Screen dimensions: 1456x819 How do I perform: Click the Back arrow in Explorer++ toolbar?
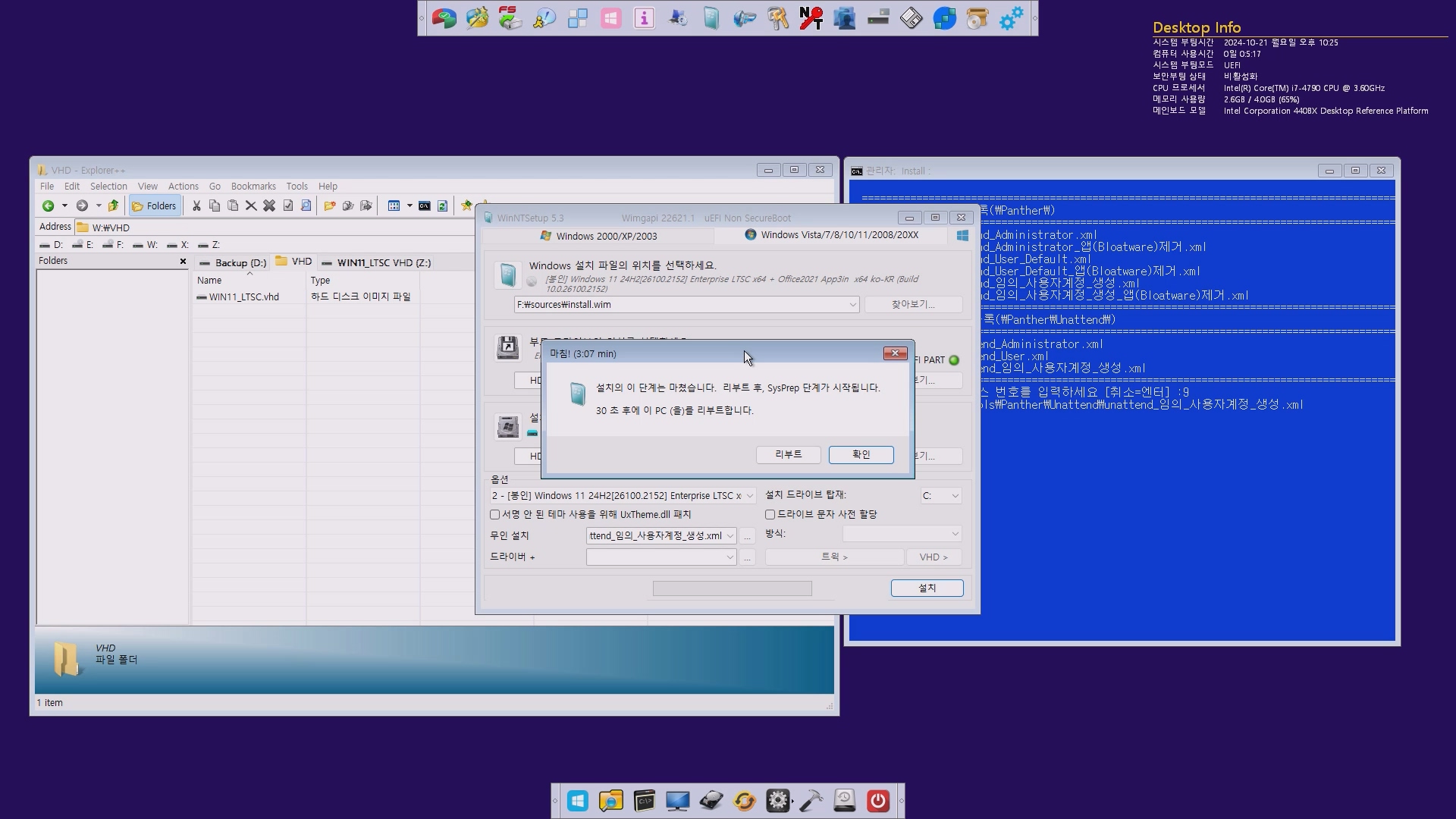48,206
